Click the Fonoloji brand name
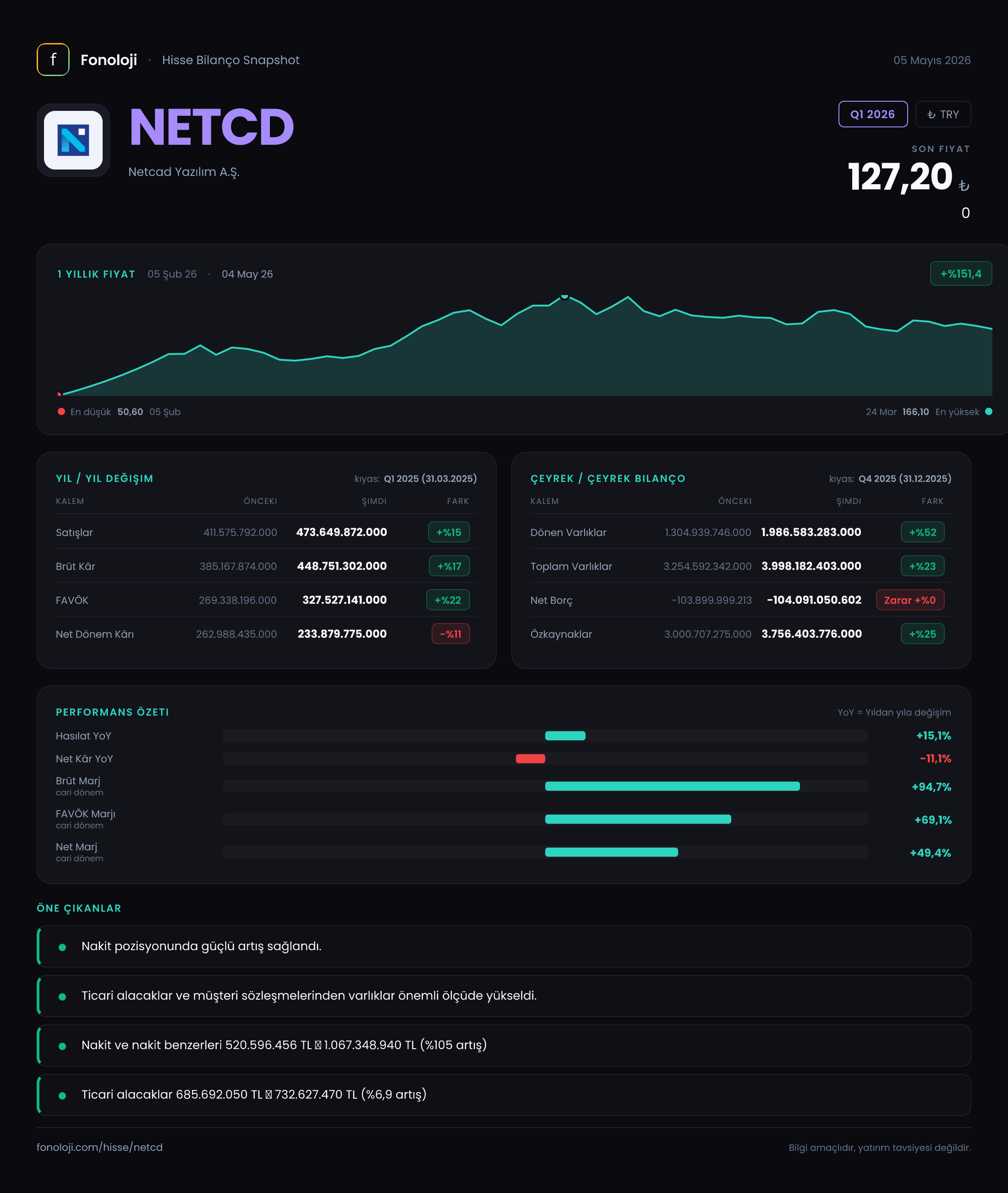Image resolution: width=1008 pixels, height=1193 pixels. pos(109,60)
